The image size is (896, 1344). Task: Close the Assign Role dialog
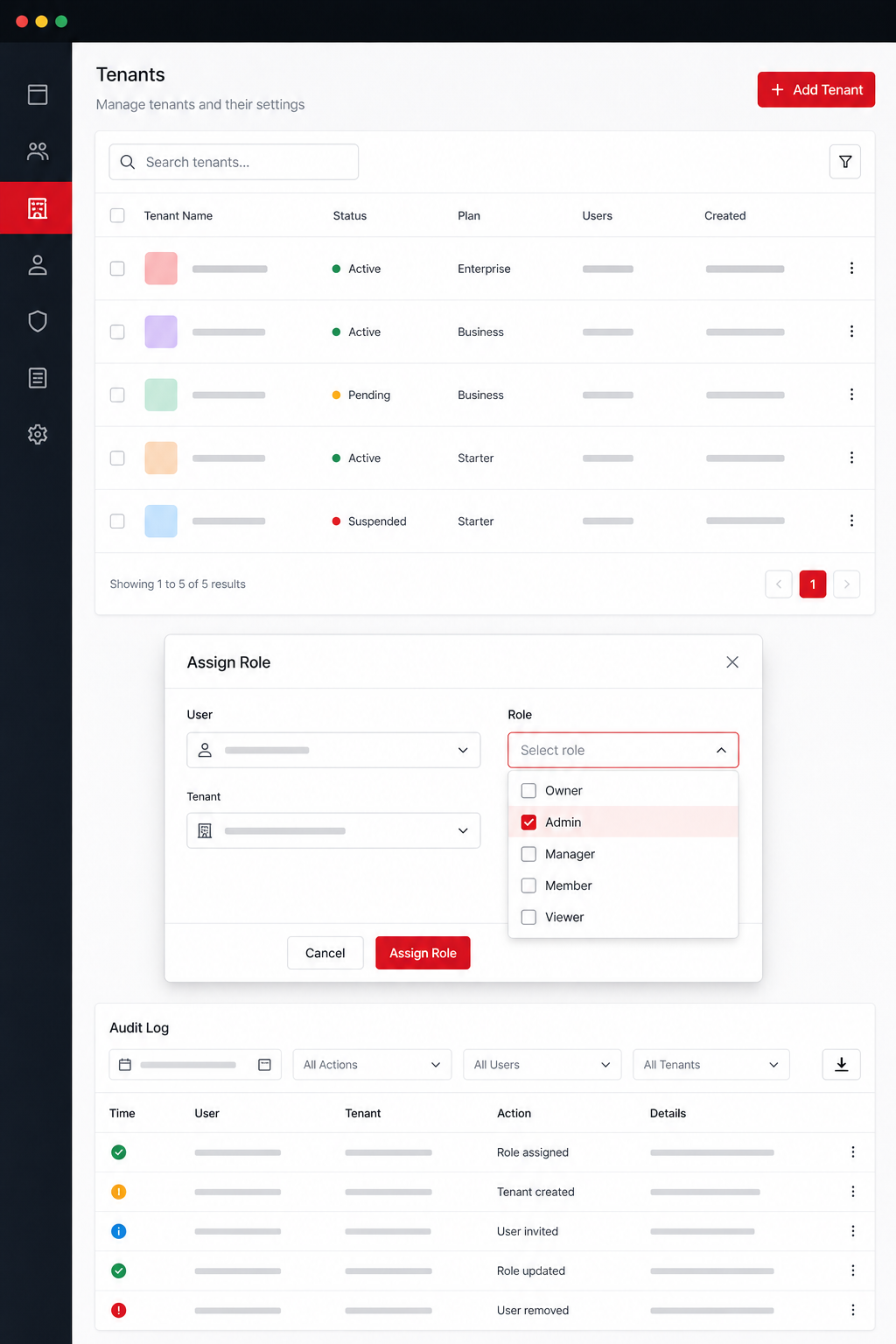point(732,662)
